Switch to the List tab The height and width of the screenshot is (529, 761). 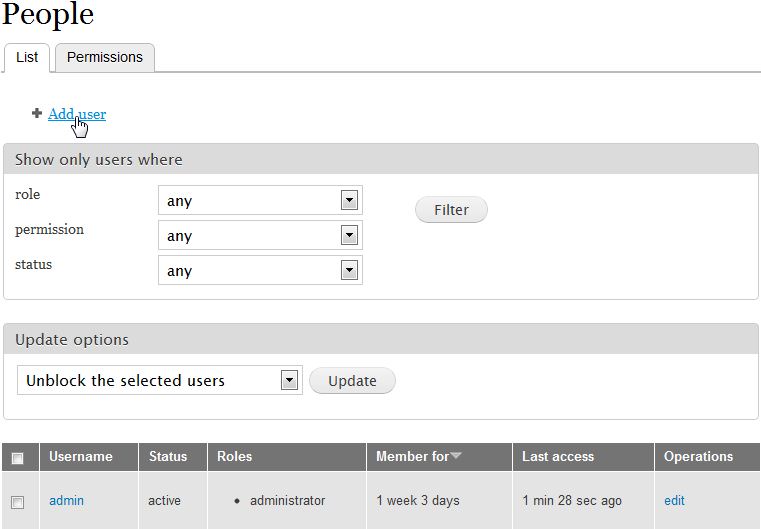(x=27, y=57)
